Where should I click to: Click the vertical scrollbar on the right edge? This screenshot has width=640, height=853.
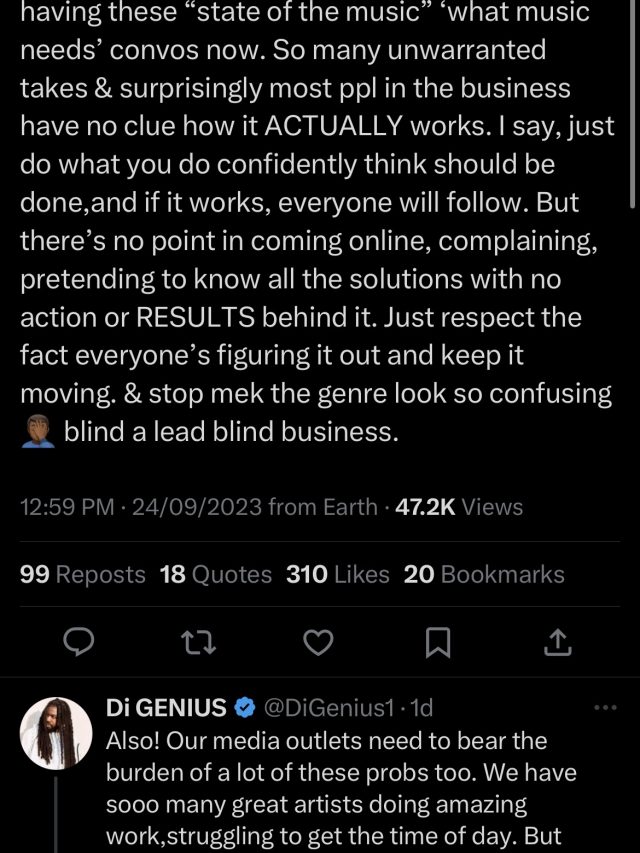coord(633,100)
